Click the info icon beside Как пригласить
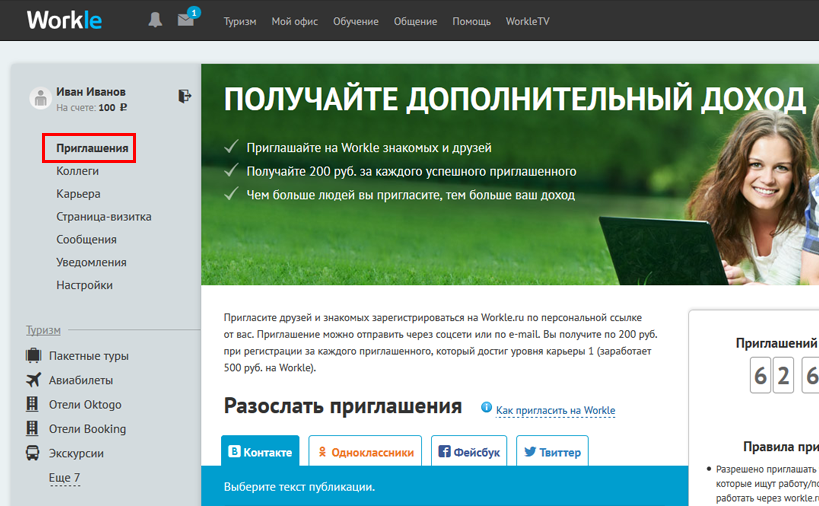 pyautogui.click(x=486, y=407)
